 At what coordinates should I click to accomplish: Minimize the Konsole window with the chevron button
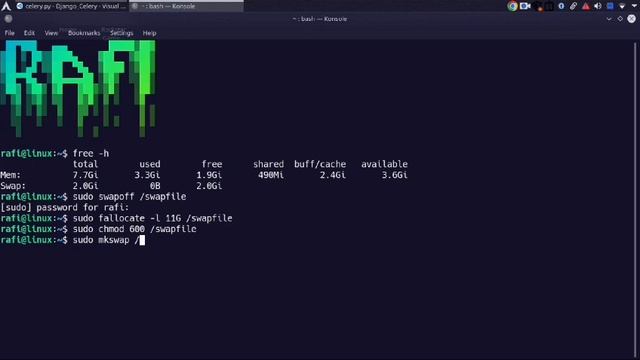609,19
